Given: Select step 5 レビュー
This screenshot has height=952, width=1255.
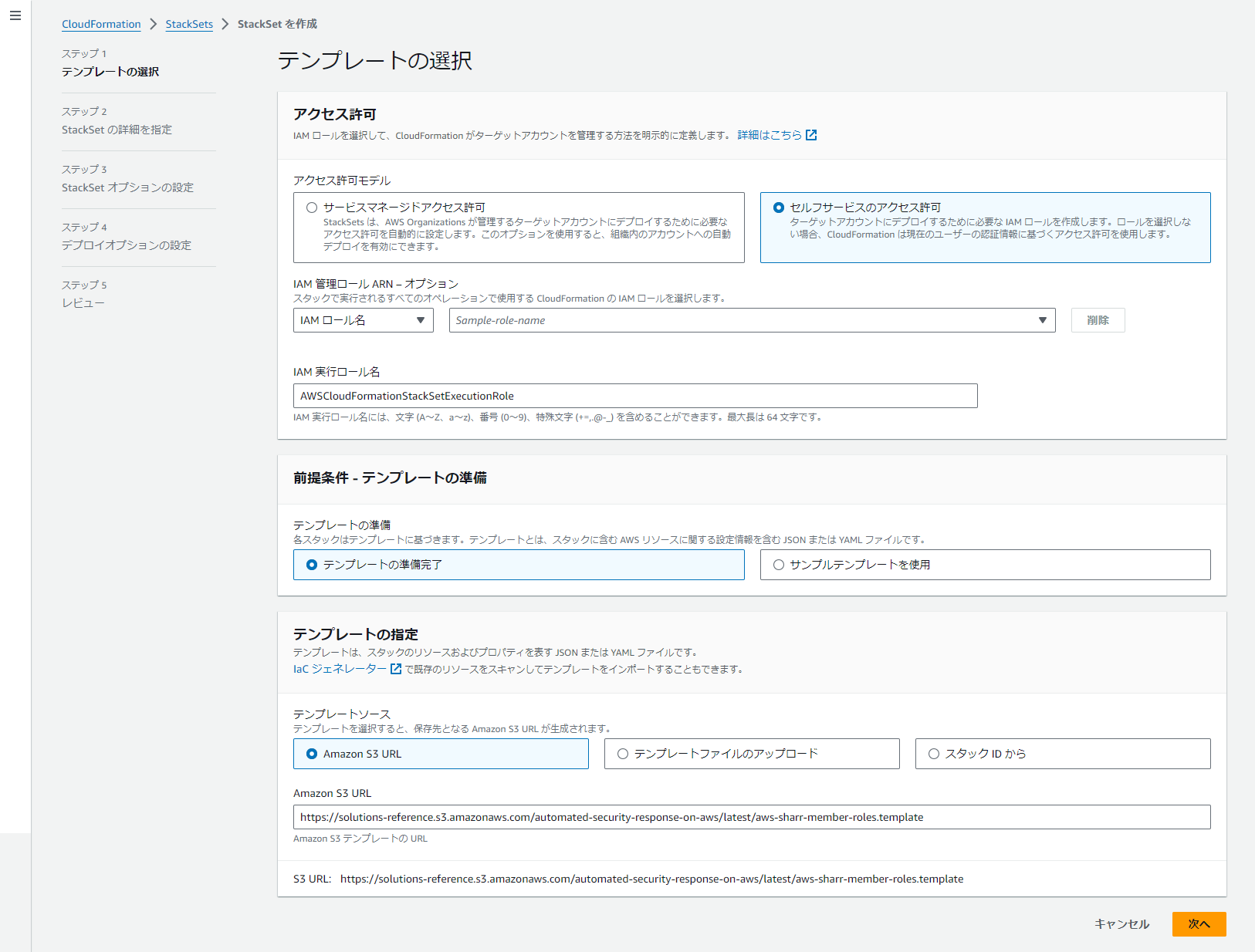Looking at the screenshot, I should [83, 303].
